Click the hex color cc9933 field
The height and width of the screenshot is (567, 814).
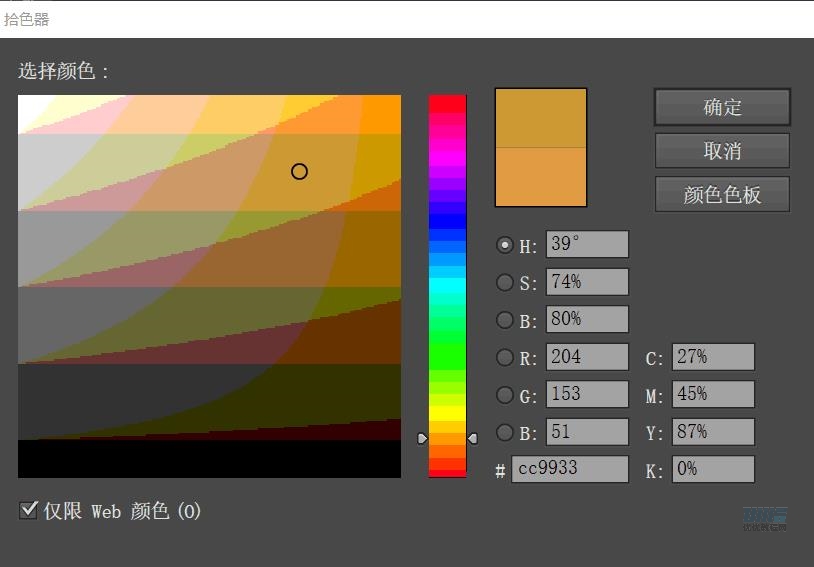pyautogui.click(x=569, y=469)
